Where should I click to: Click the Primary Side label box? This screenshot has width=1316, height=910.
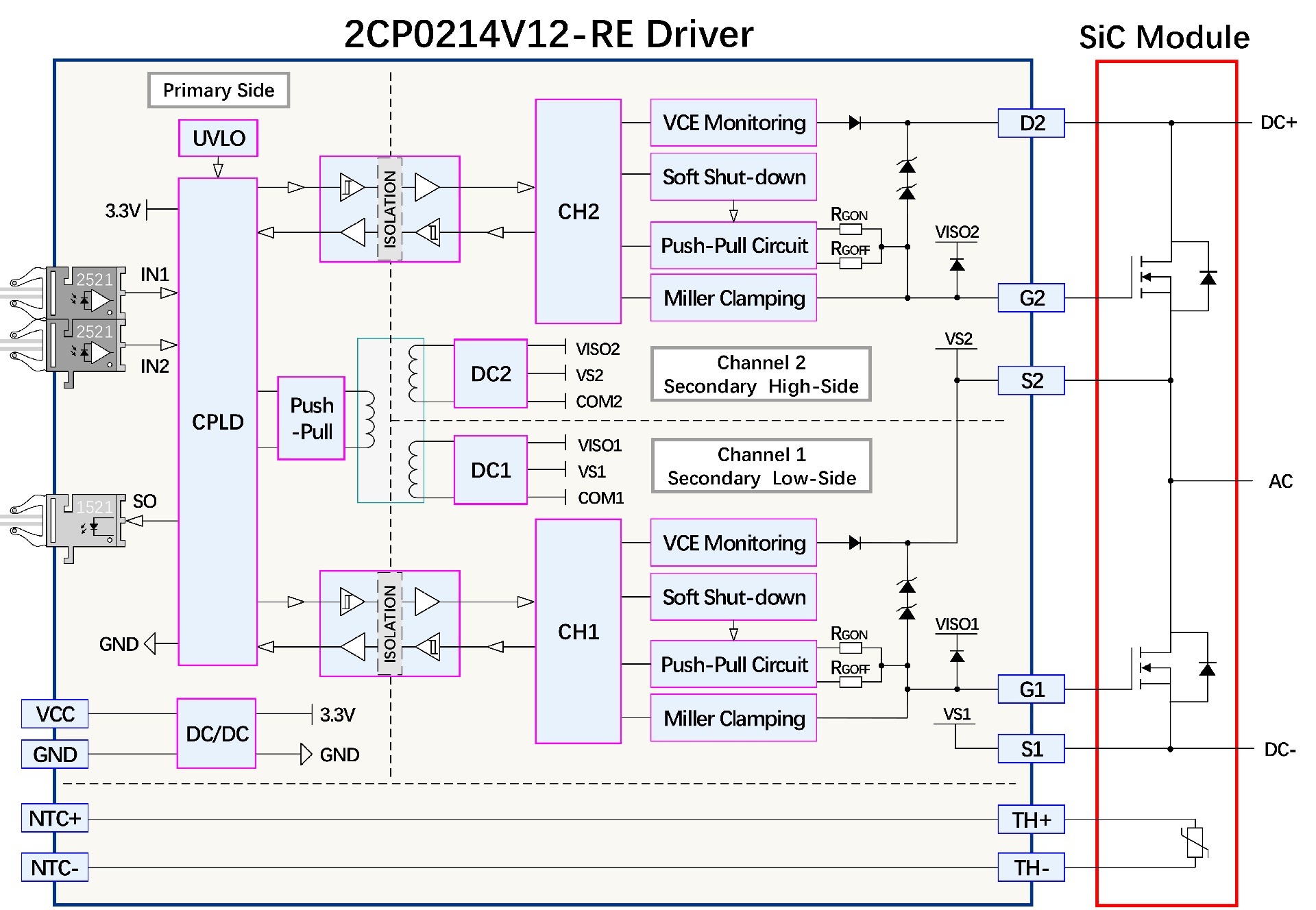coord(219,90)
